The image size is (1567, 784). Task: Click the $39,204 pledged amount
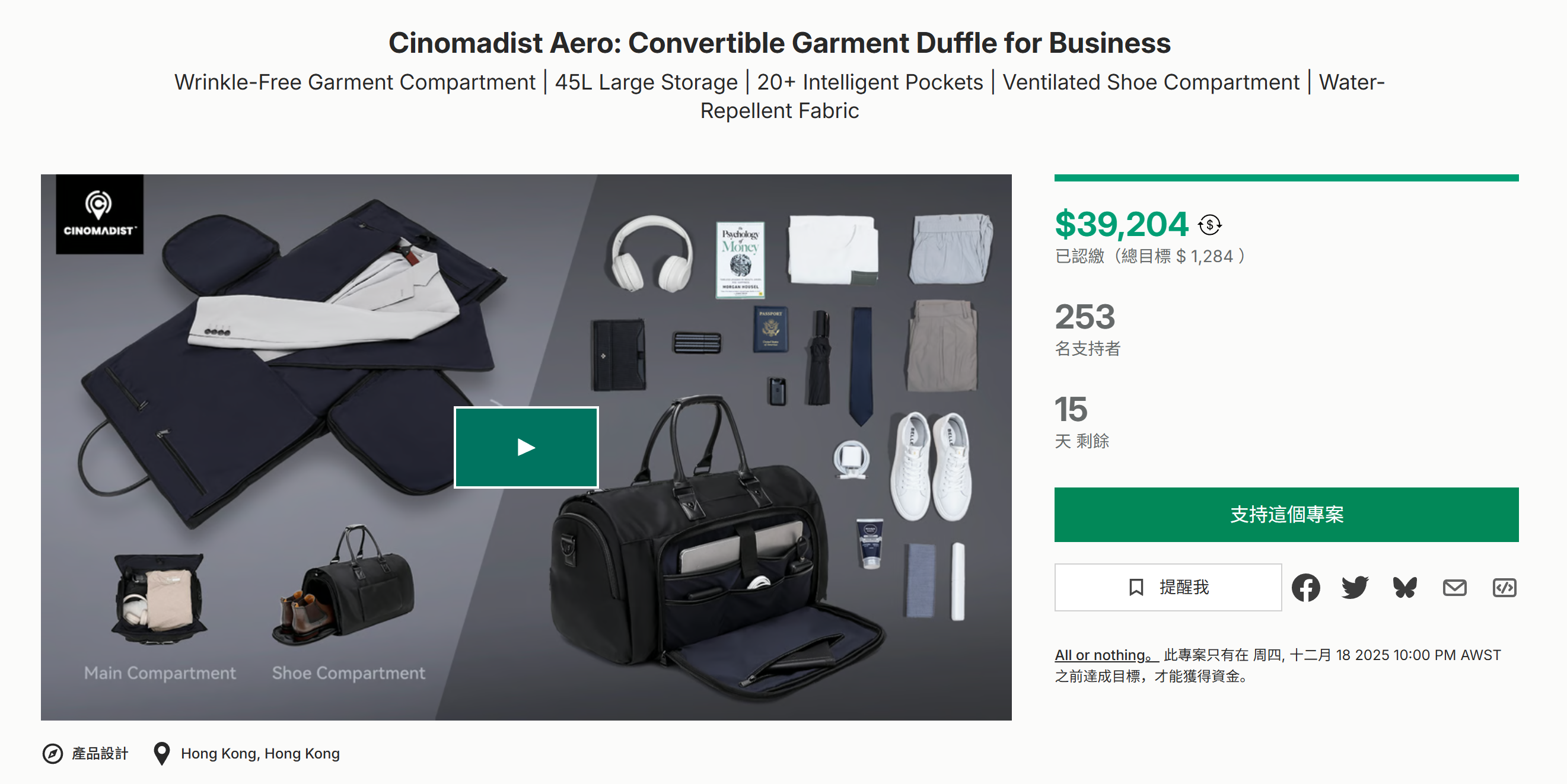pos(1121,224)
